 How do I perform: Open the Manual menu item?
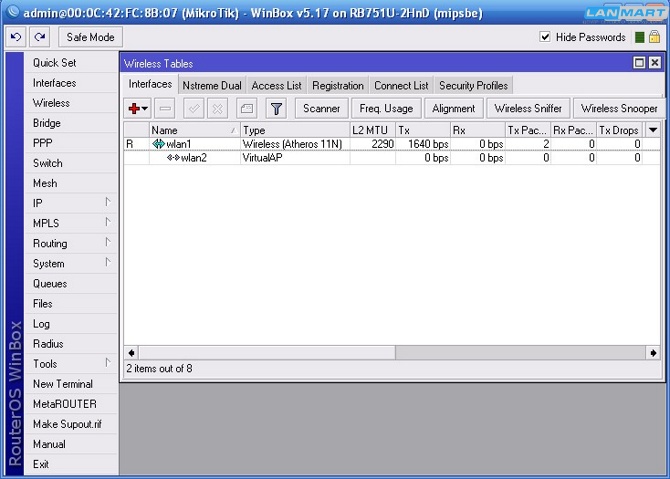click(71, 444)
